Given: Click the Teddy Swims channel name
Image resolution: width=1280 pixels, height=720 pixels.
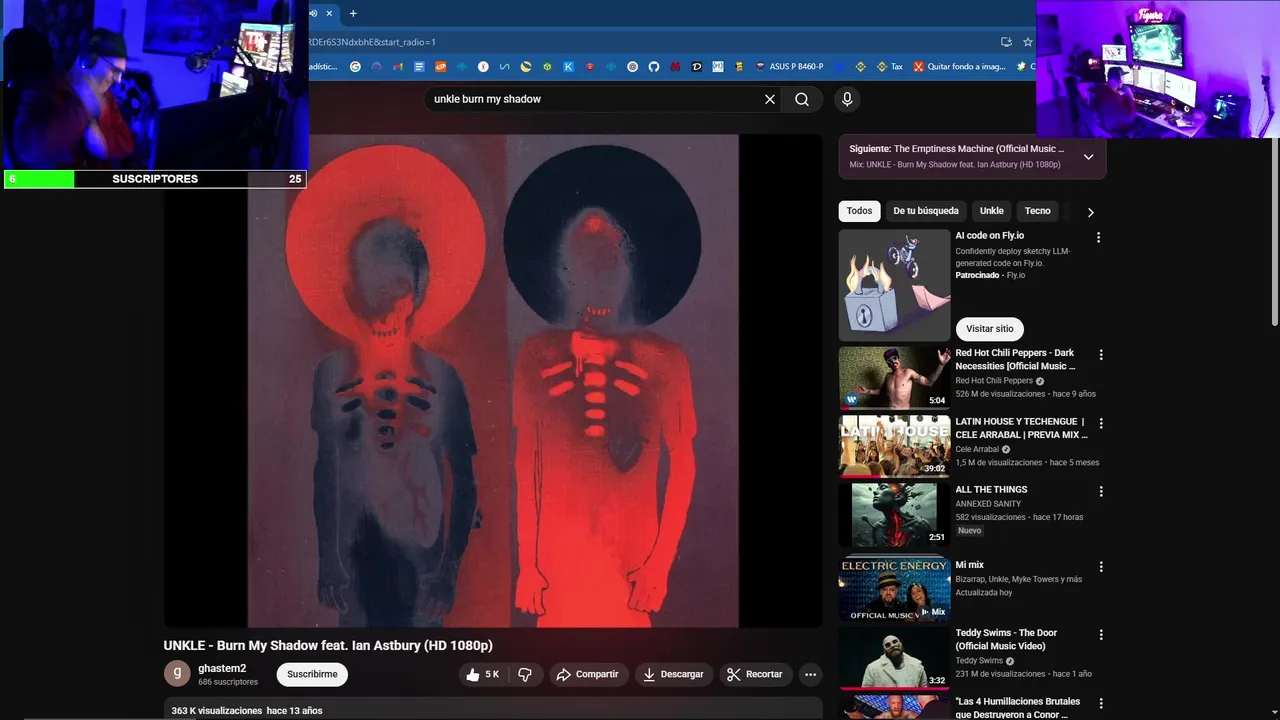Looking at the screenshot, I should [979, 661].
